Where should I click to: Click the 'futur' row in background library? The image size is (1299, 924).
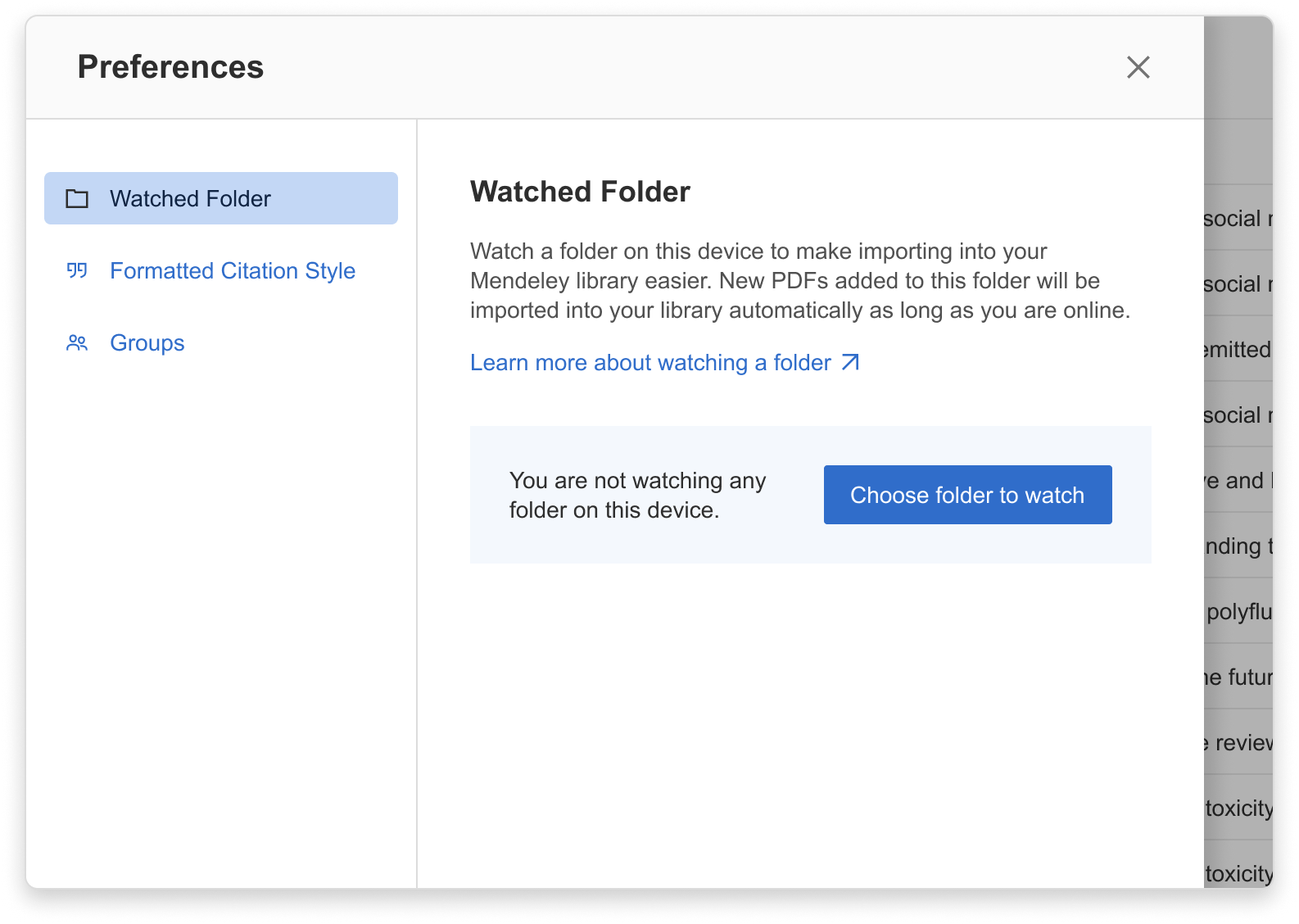pyautogui.click(x=1238, y=677)
